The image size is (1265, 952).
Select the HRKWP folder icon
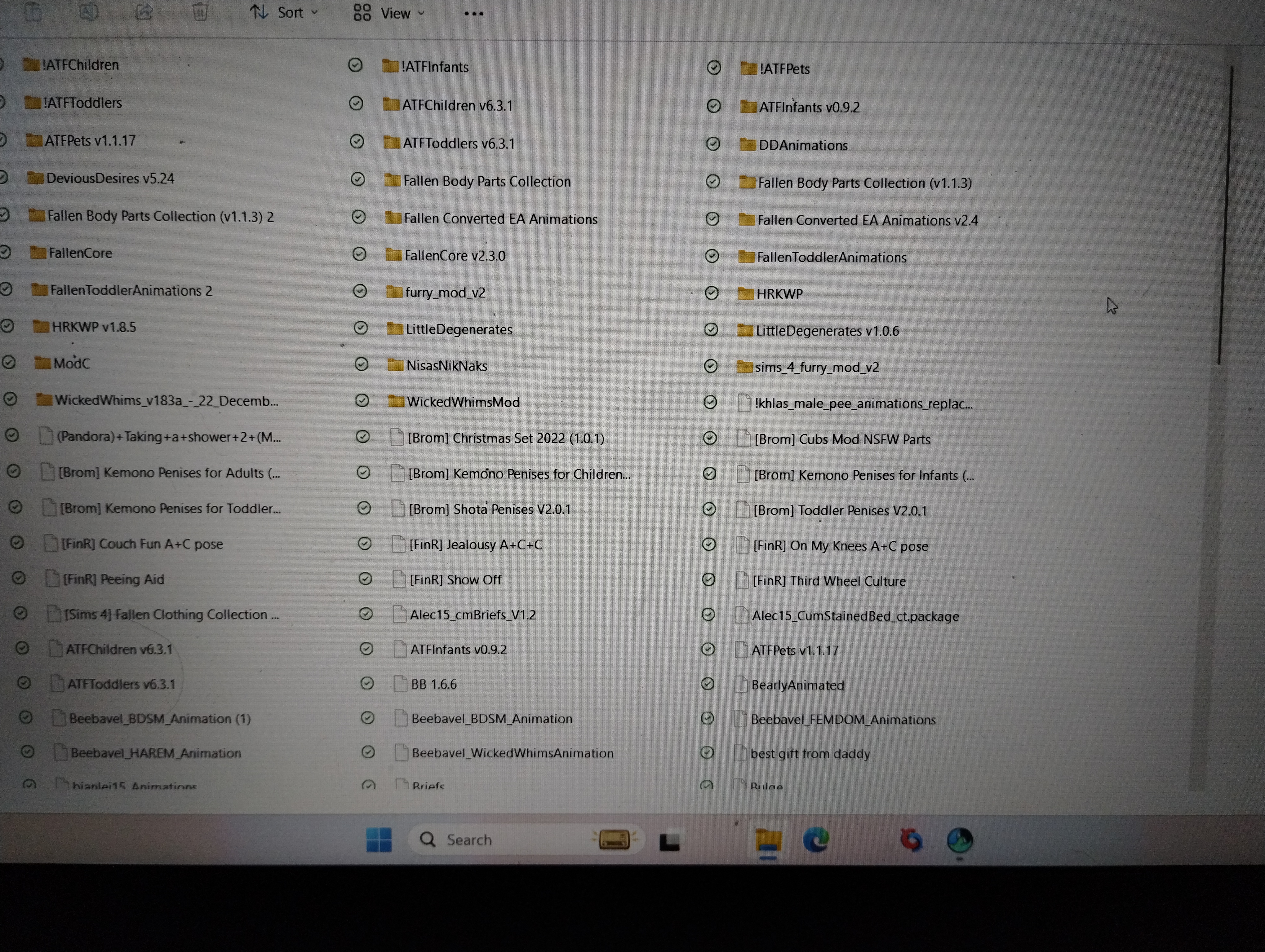click(745, 294)
